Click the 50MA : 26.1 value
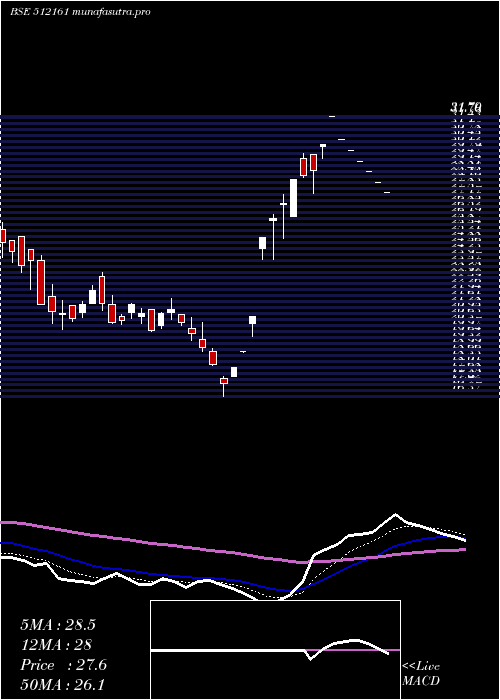 coord(62,685)
